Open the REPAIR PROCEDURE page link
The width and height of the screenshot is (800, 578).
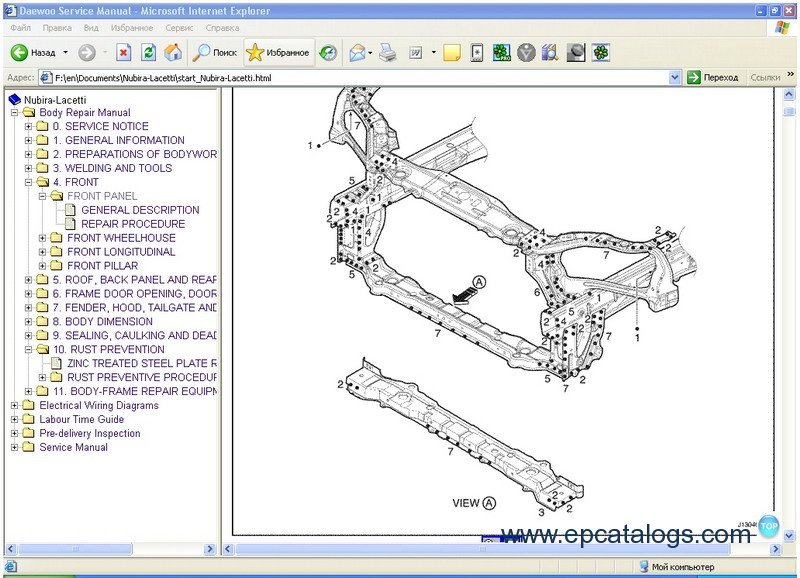point(133,223)
